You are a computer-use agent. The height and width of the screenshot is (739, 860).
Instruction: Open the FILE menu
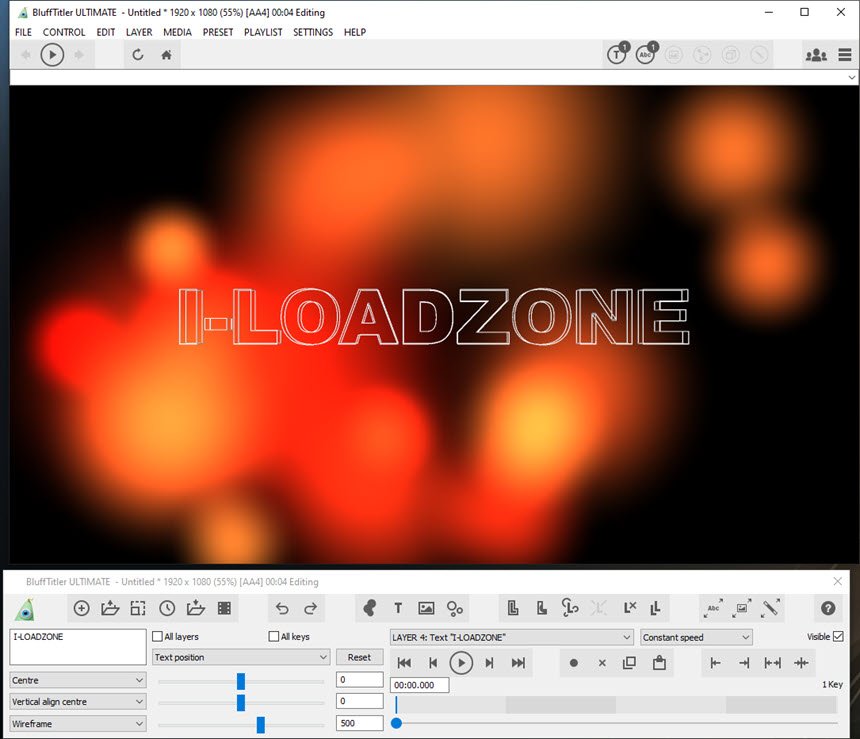(23, 32)
